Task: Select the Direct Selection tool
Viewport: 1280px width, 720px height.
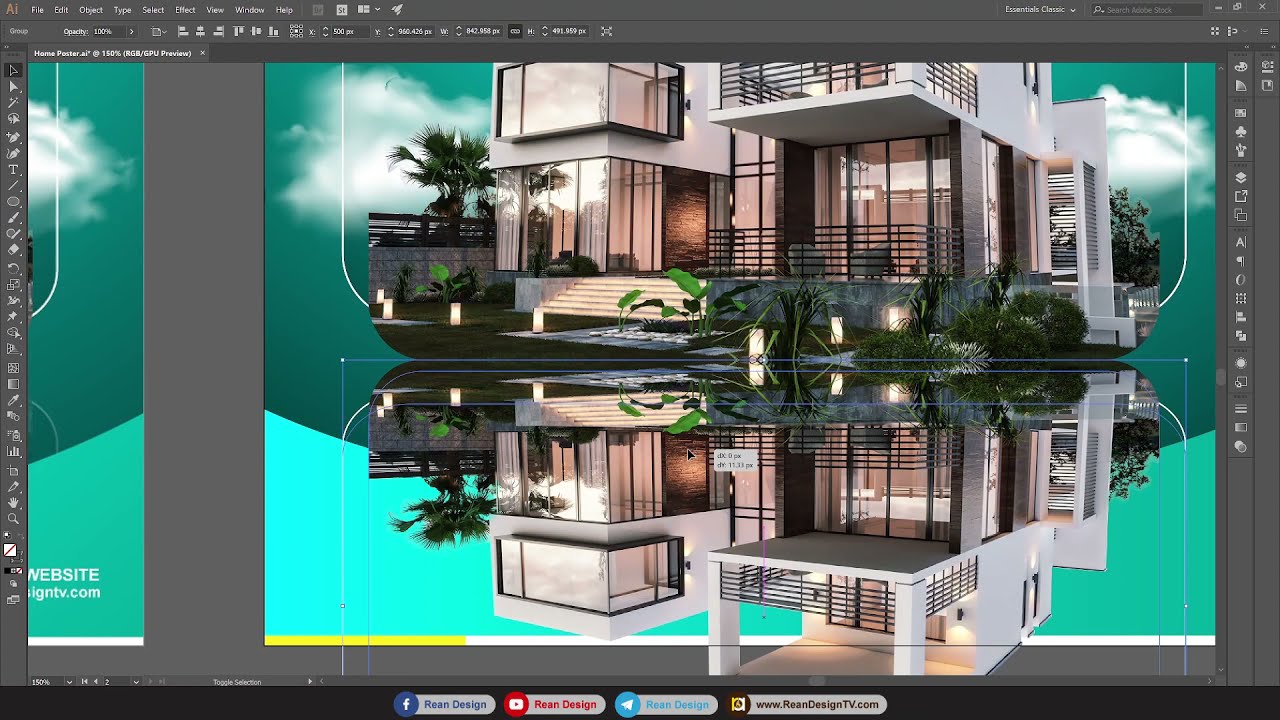Action: coord(14,87)
